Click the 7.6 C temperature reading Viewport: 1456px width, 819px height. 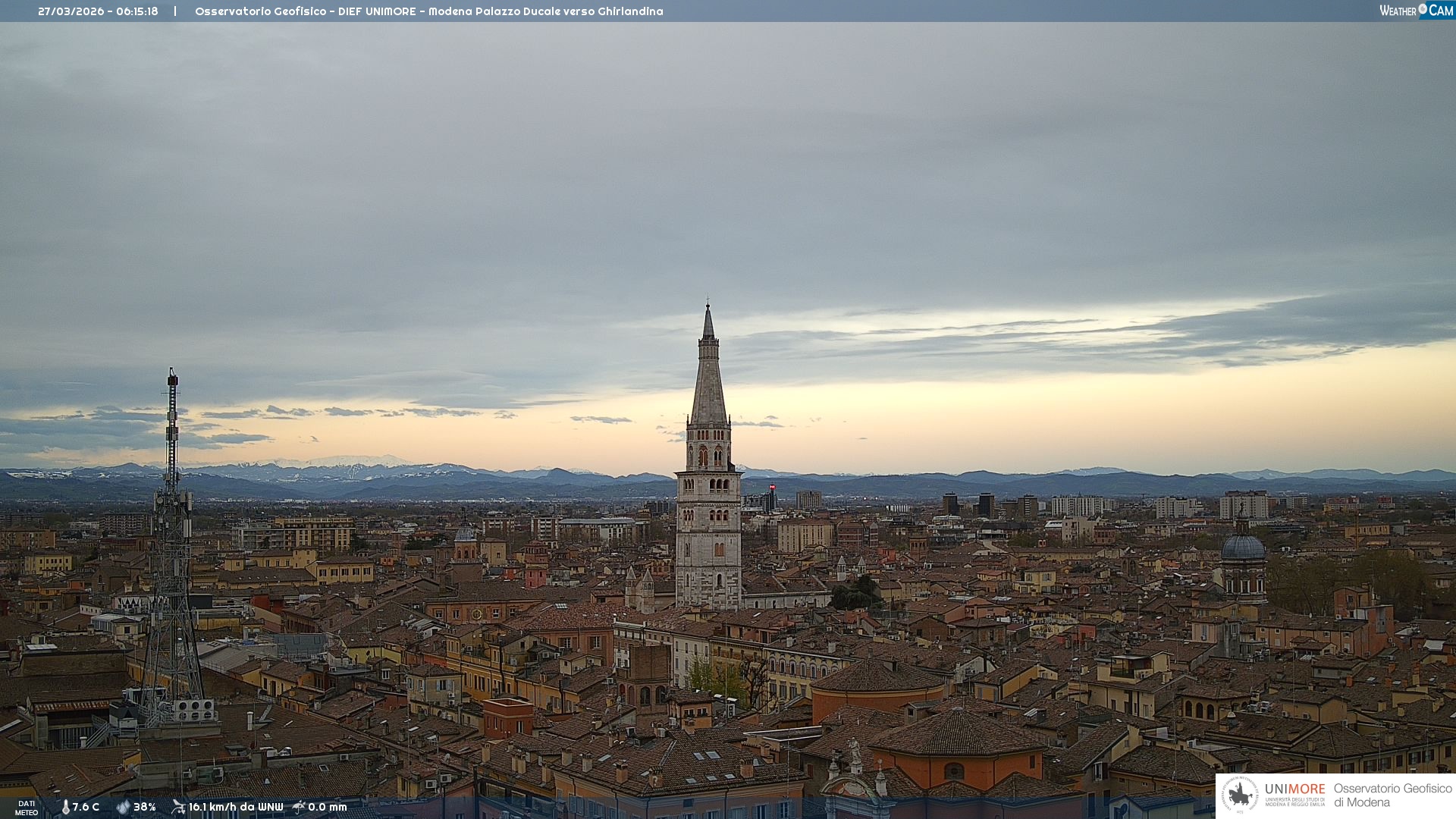(86, 807)
